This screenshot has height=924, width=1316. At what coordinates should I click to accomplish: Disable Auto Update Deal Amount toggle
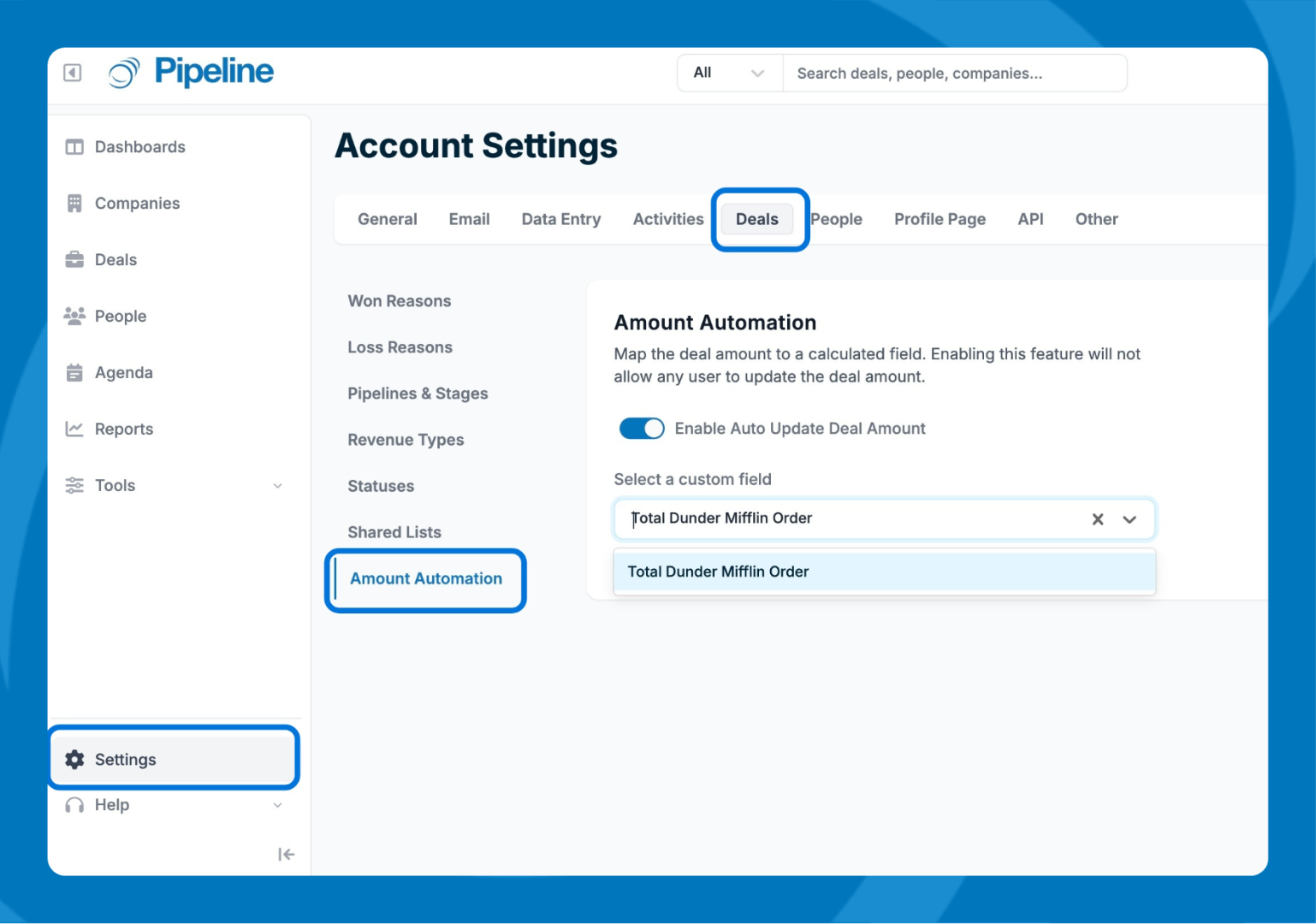[x=641, y=429]
